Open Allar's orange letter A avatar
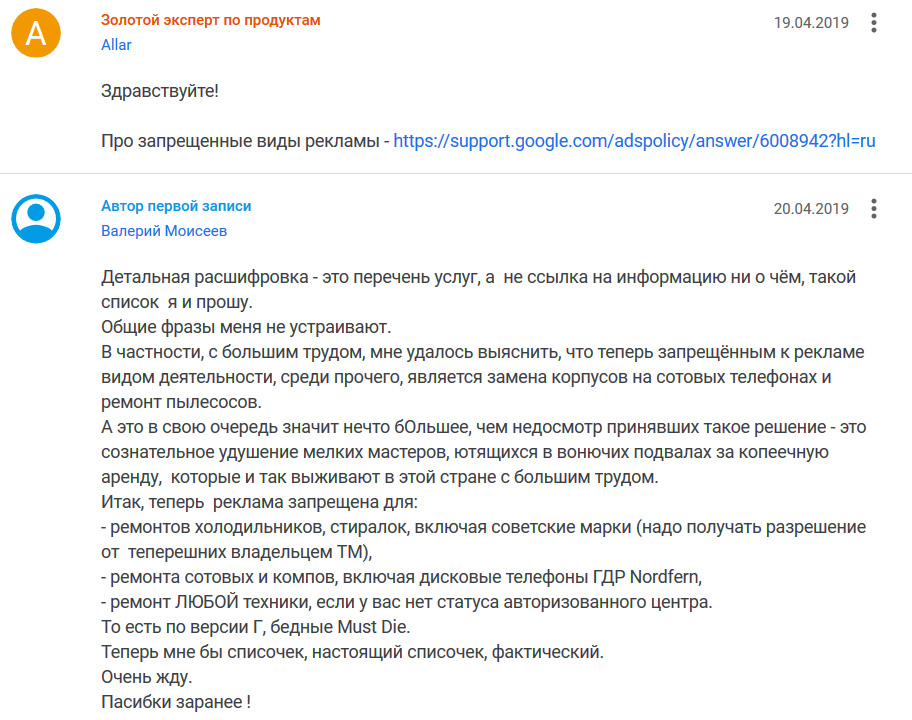912x720 pixels. (36, 33)
